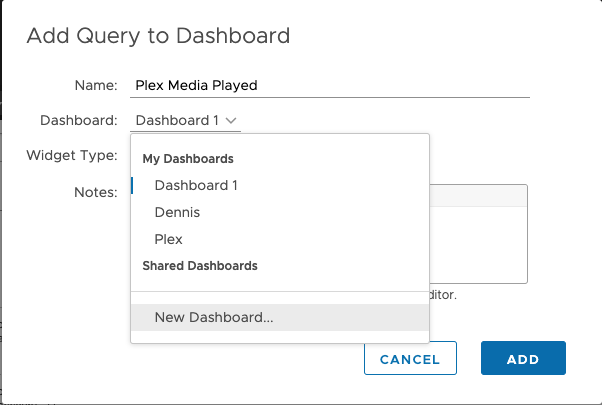Select Dashboard 1 from the list
This screenshot has width=602, height=405.
click(196, 185)
